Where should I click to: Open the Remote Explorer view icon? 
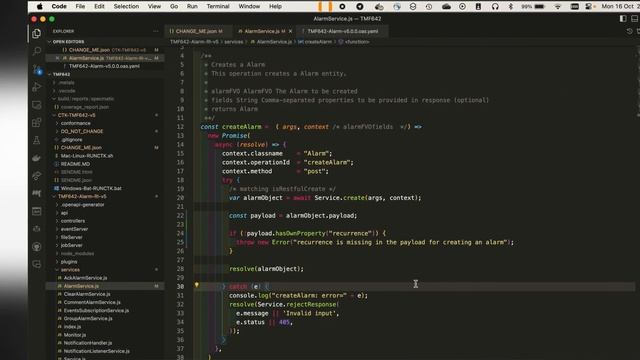tap(36, 105)
